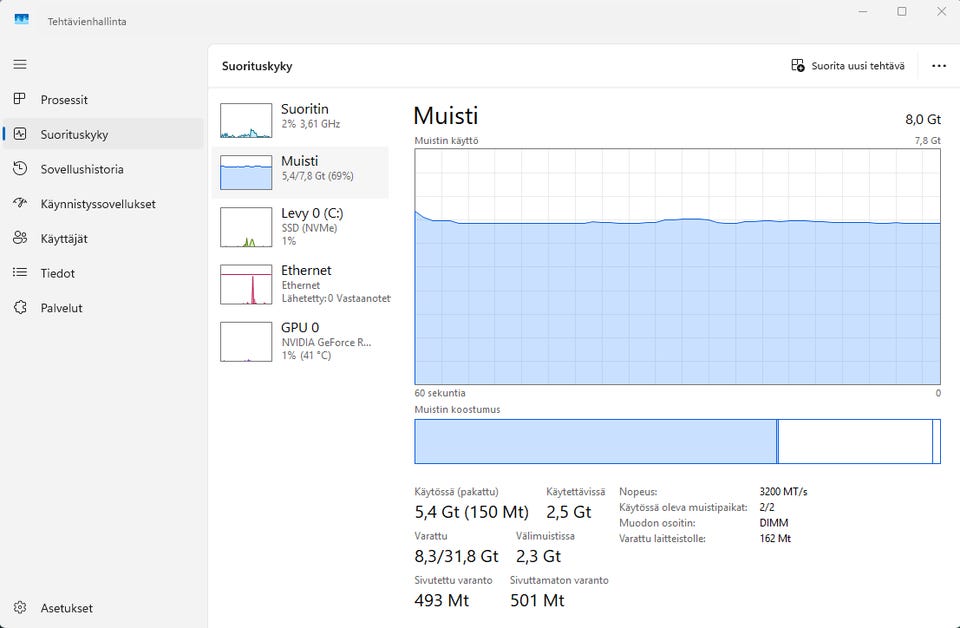This screenshot has width=960, height=628.
Task: Select the Suoritin CPU graph thumbnail
Action: tap(246, 120)
